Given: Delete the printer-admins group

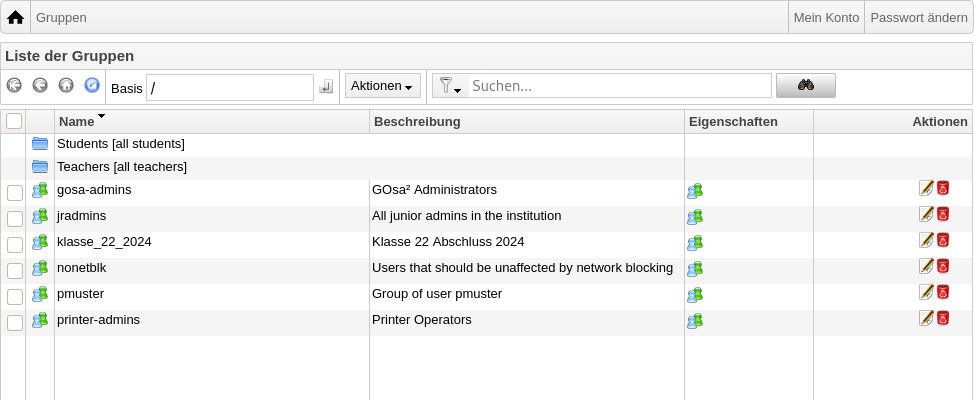Looking at the screenshot, I should (x=943, y=318).
